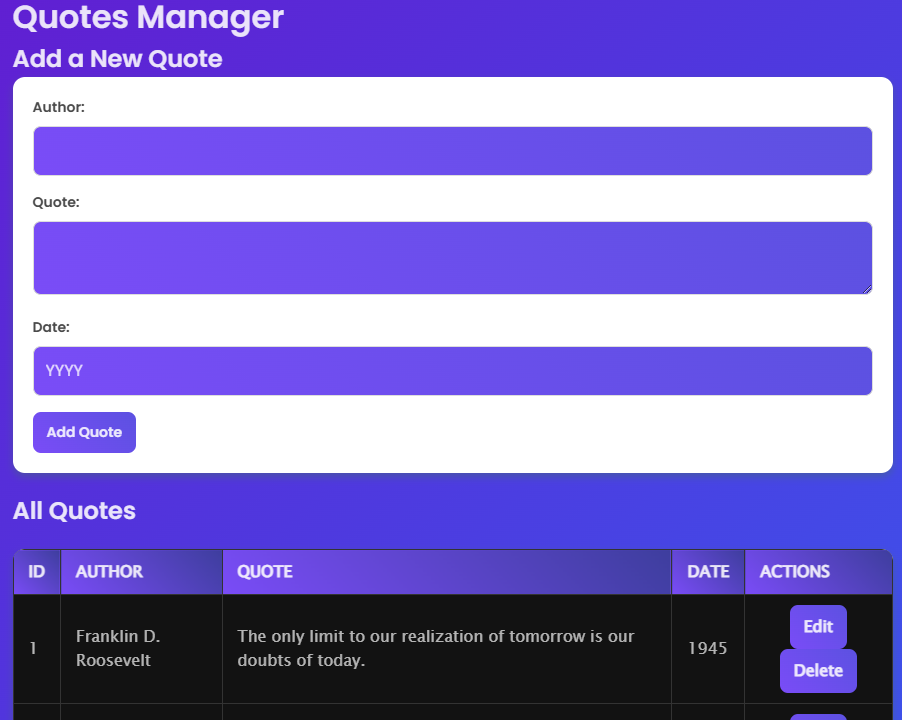Edit the Franklin D. Roosevelt quote

tap(818, 626)
